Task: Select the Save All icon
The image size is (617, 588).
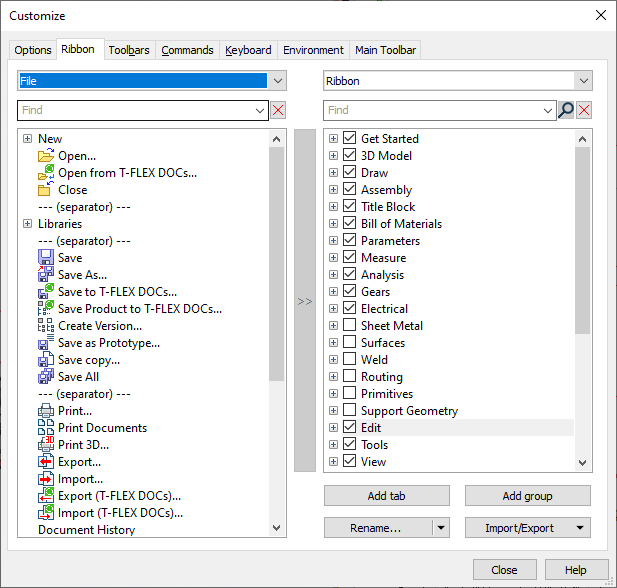Action: [46, 377]
